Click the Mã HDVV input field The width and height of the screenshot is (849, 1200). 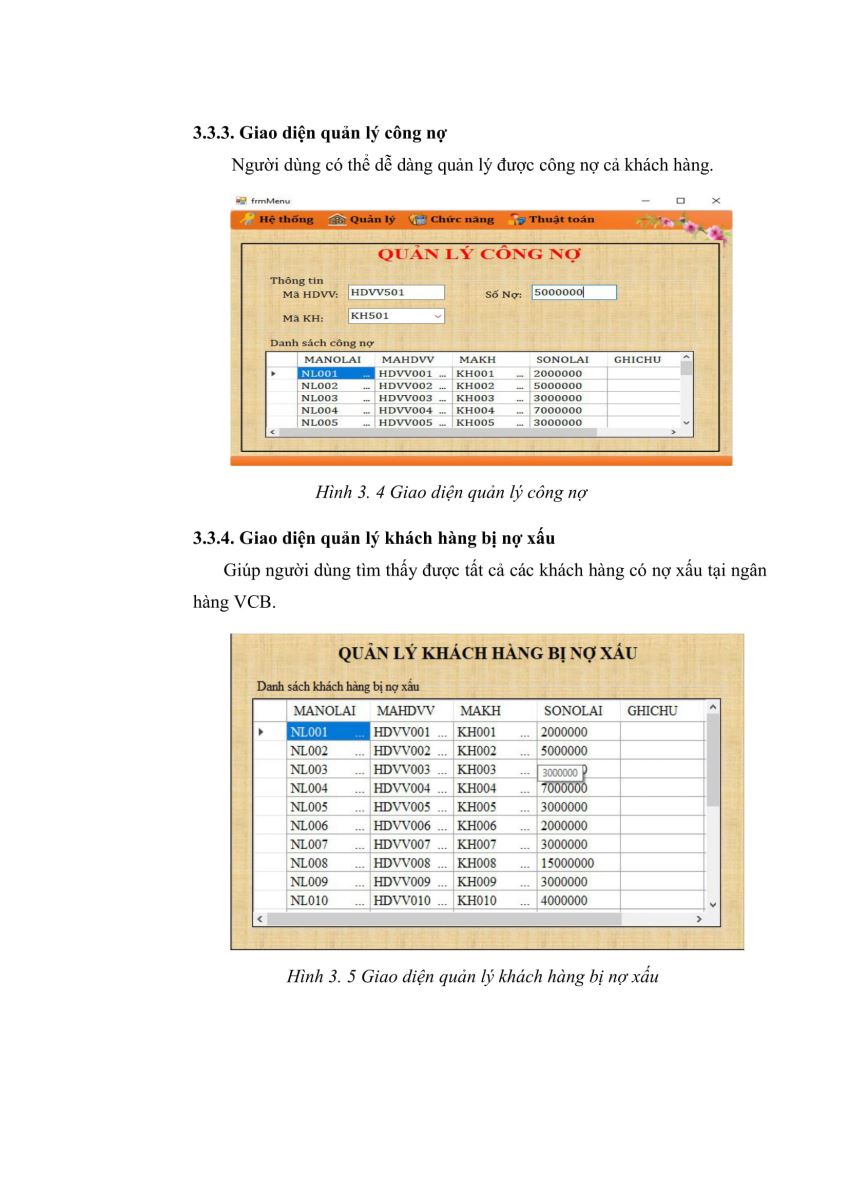(x=396, y=292)
